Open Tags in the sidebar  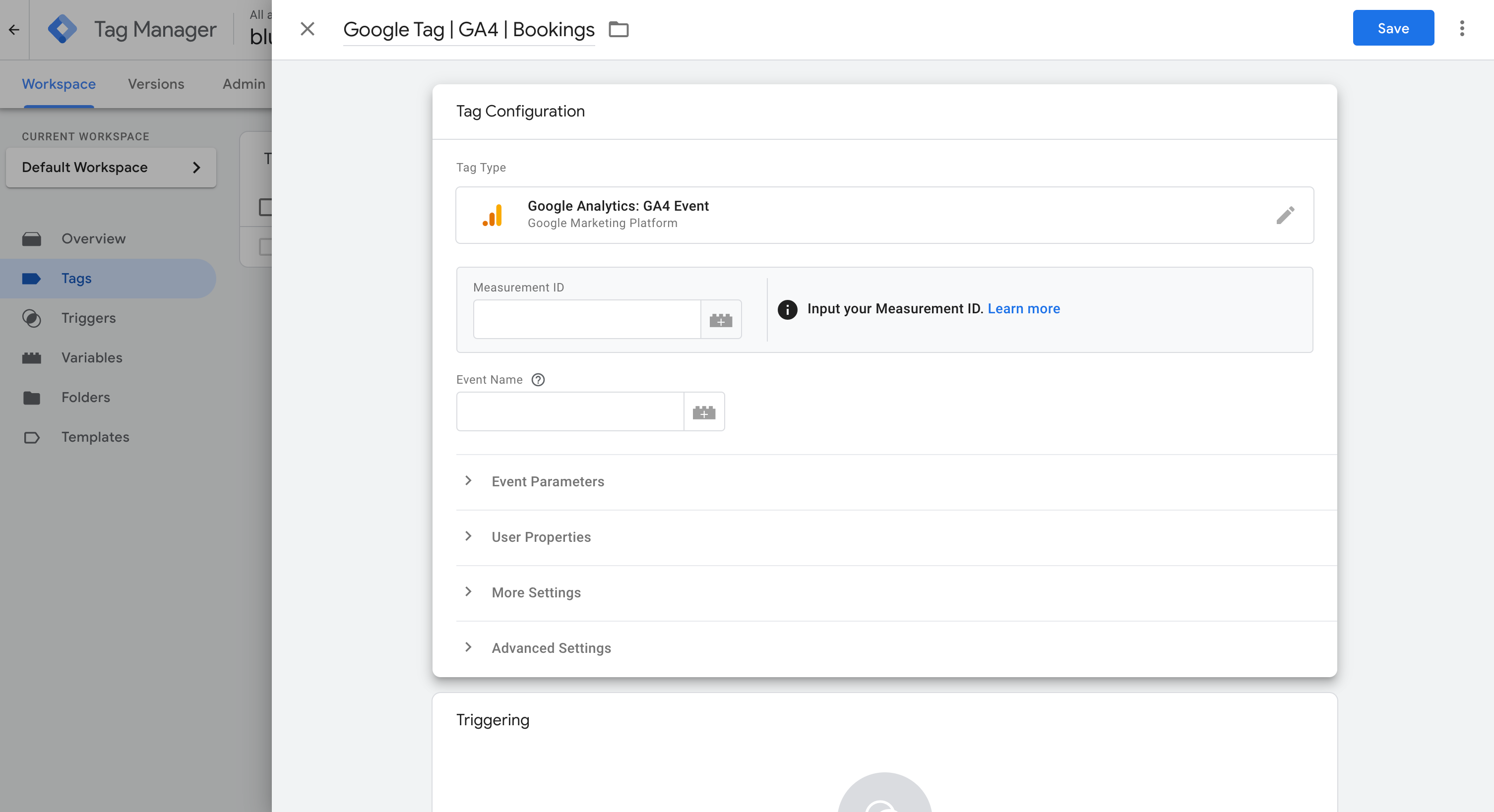tap(108, 279)
